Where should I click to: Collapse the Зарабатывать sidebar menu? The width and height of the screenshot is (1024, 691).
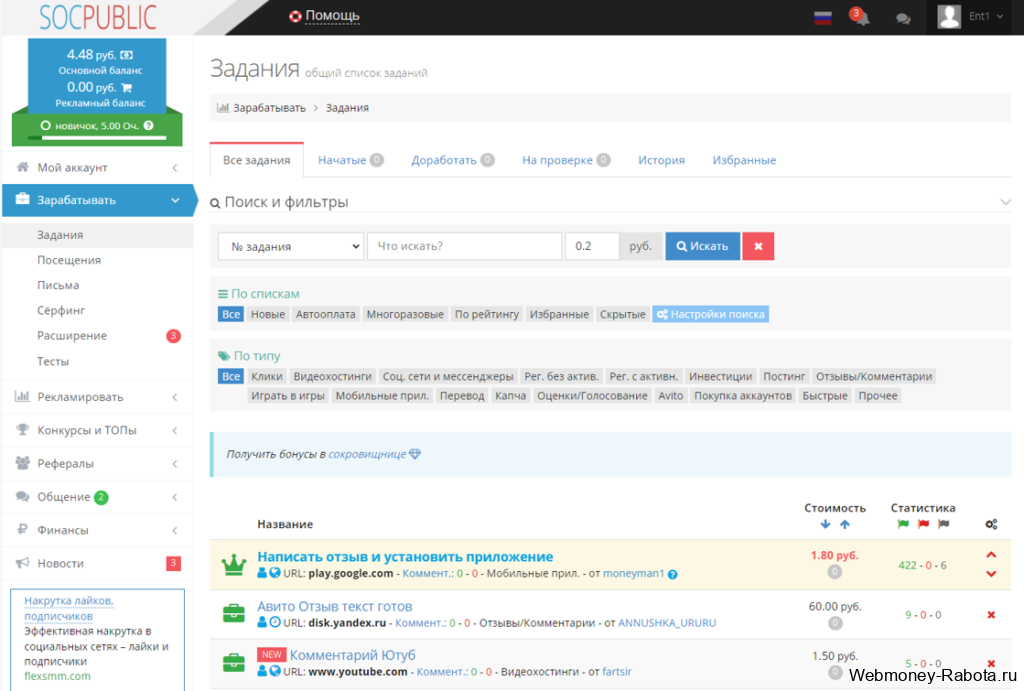[x=98, y=200]
